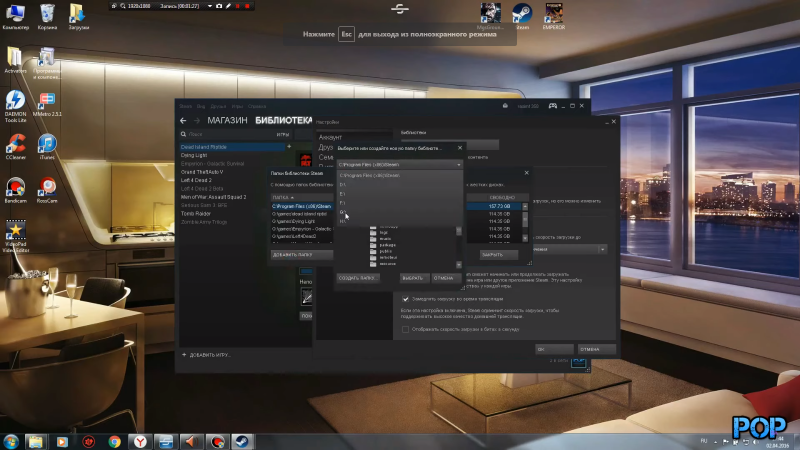Open the Друзья menu in Steam

pos(218,106)
